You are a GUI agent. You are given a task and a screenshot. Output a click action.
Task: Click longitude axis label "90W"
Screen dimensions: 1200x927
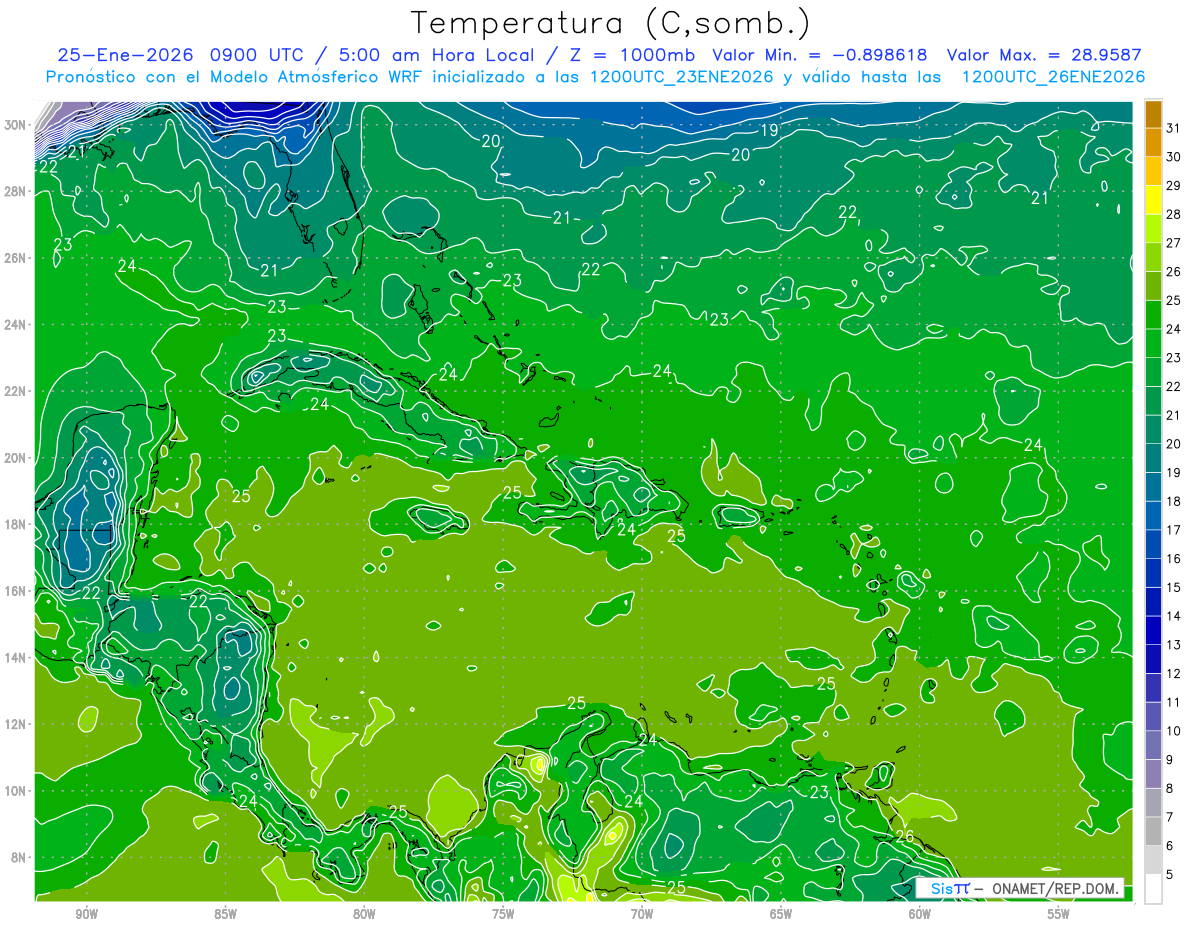point(86,914)
